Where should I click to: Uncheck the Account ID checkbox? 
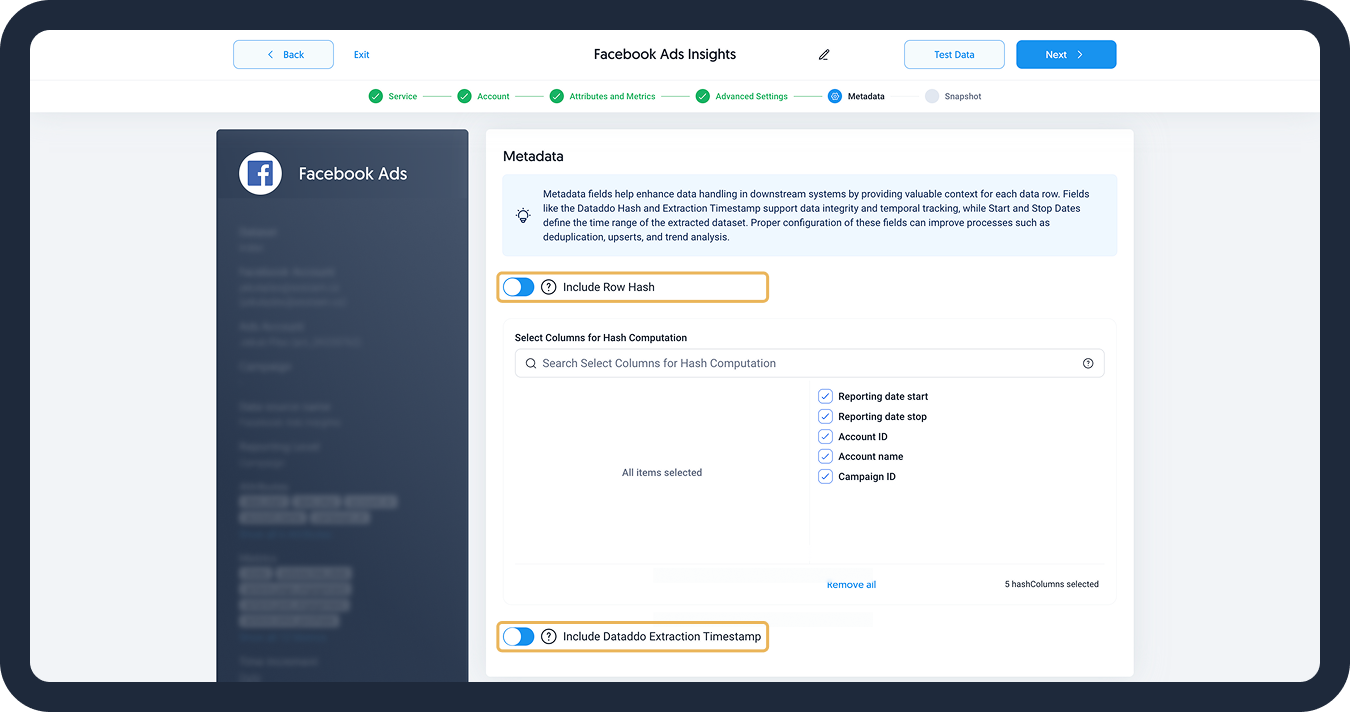(825, 436)
